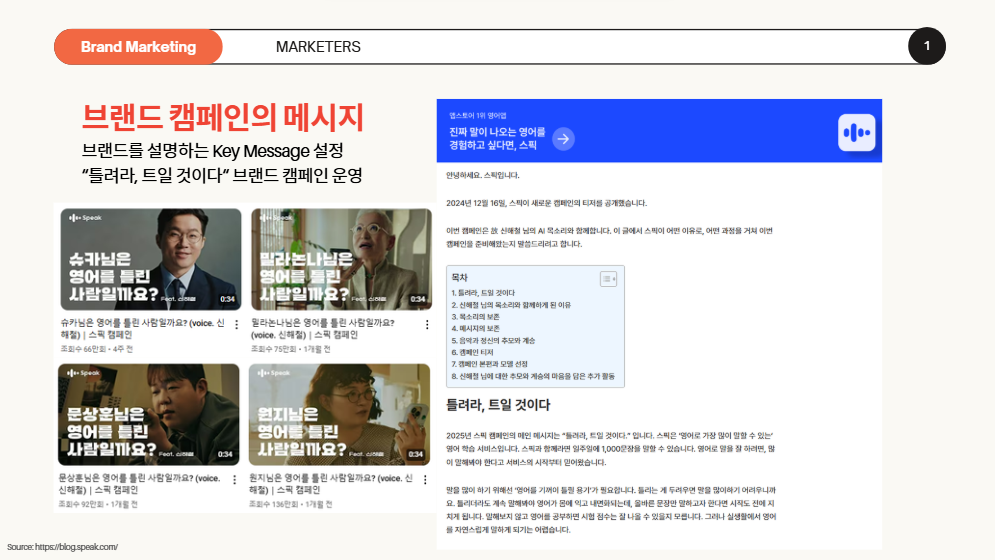Viewport: 995px width, 560px height.
Task: Play the 밀라논나님은 영어를 틀린 사람일까요 thumbnail
Action: coord(341,259)
